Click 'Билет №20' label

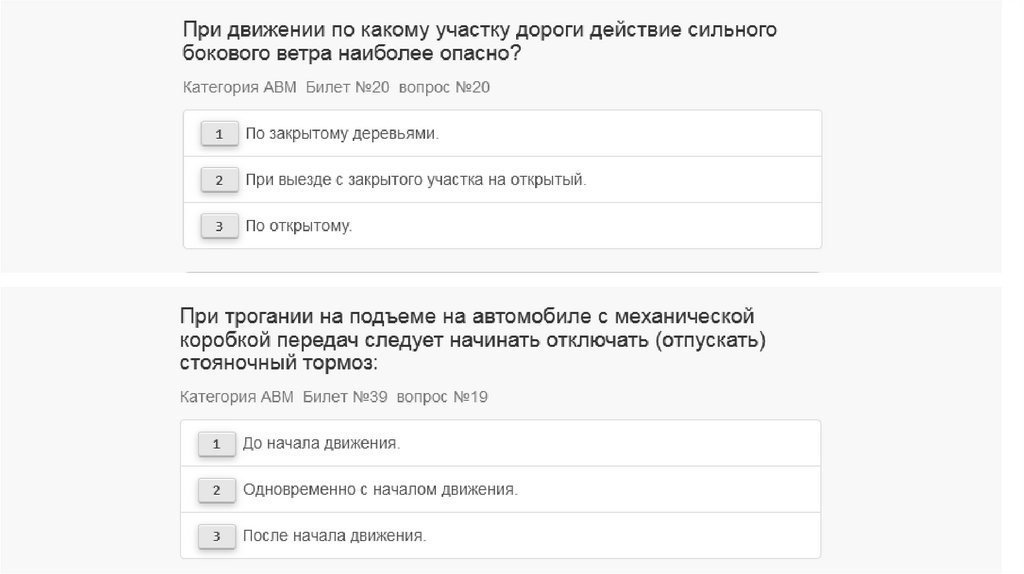tap(348, 88)
